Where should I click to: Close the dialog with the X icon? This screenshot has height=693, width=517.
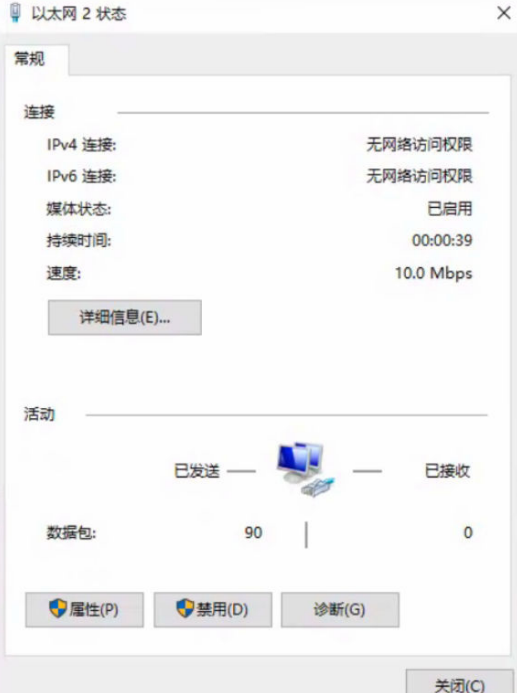click(x=504, y=13)
